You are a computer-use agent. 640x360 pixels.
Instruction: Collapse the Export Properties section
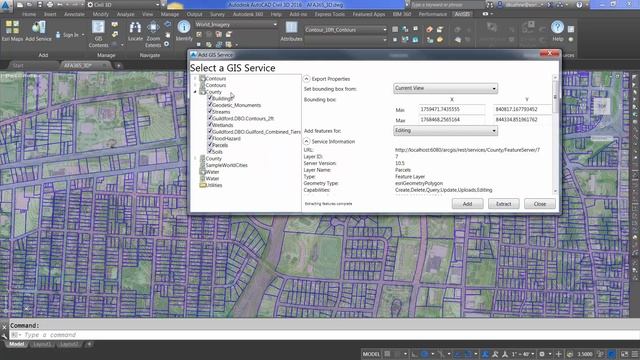coord(307,79)
